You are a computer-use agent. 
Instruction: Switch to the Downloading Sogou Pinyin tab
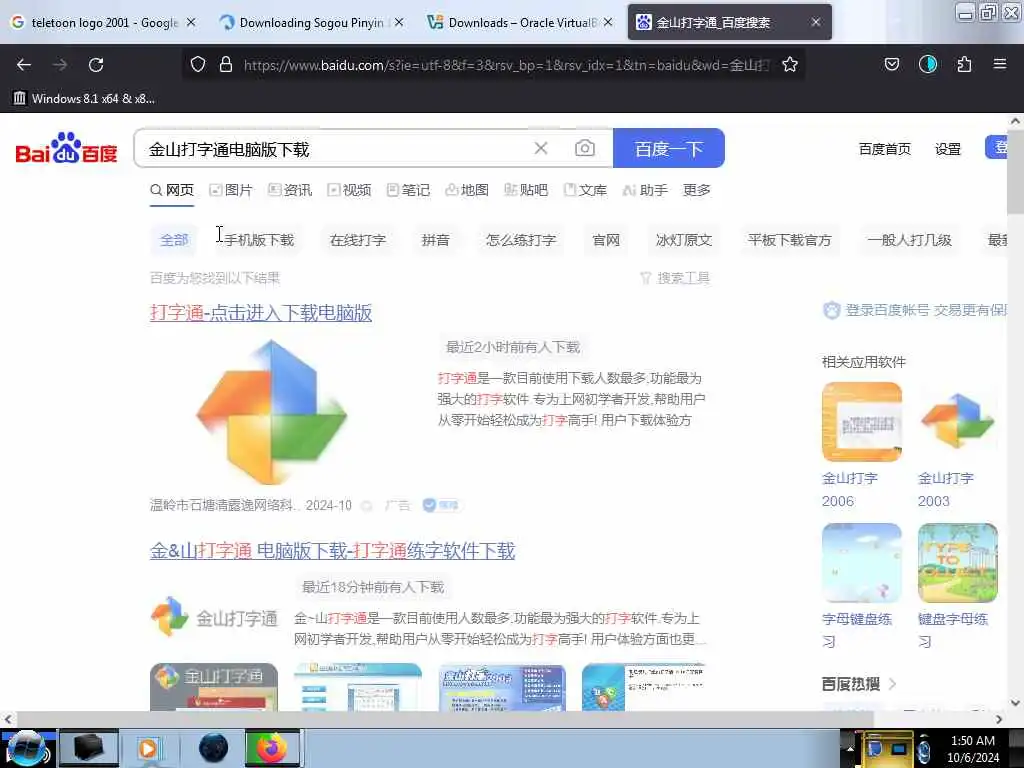(x=312, y=22)
